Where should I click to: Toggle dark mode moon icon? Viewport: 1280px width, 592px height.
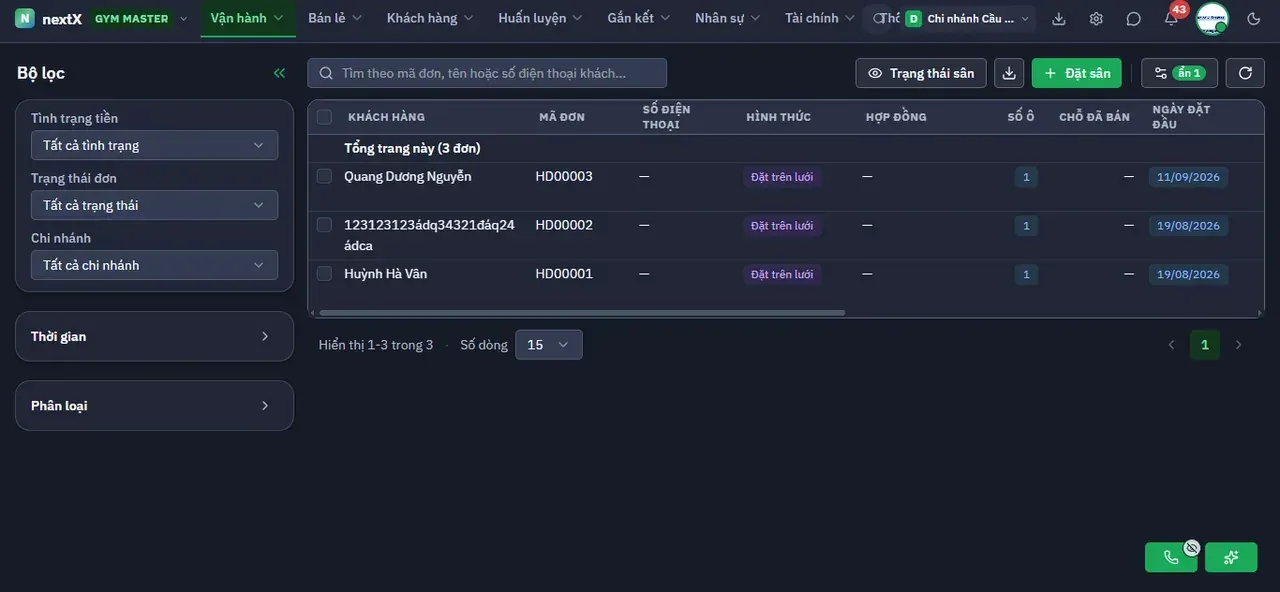(1254, 18)
